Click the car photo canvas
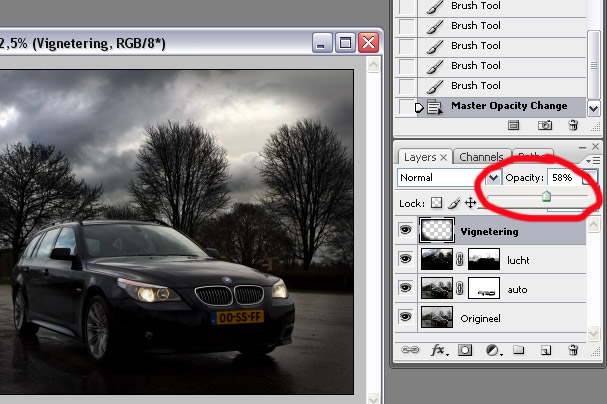607x404 pixels. (x=177, y=232)
